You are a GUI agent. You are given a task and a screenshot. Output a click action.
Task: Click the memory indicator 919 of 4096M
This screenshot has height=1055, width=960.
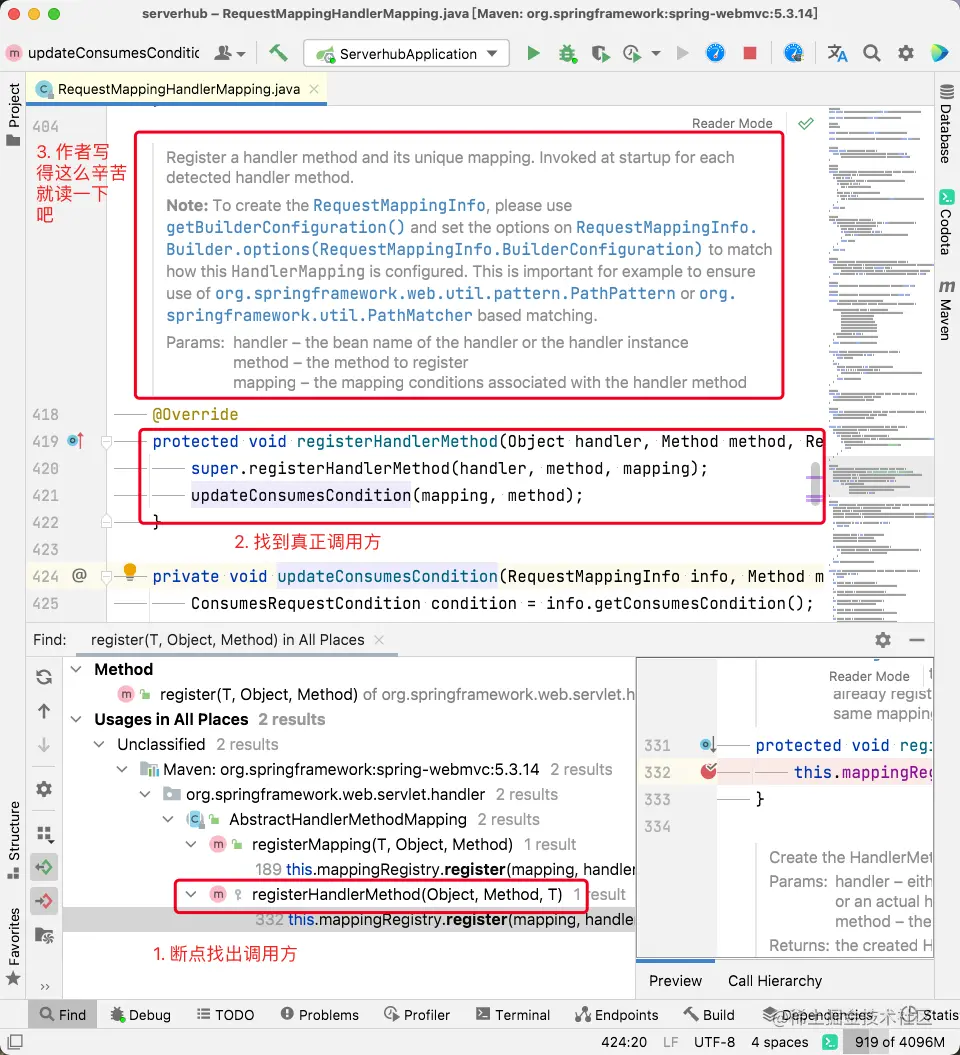tap(899, 1042)
